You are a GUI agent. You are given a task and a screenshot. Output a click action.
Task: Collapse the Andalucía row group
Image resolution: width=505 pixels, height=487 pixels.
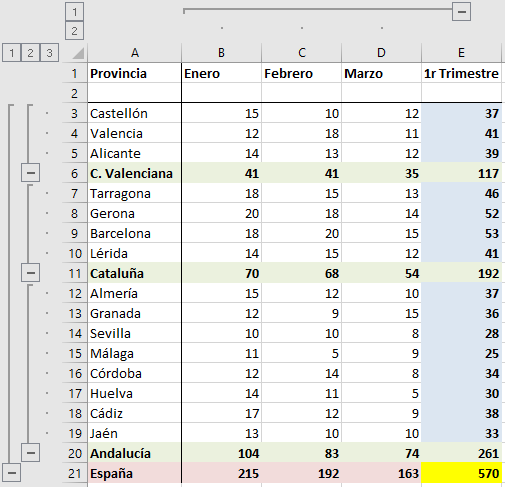(30, 453)
